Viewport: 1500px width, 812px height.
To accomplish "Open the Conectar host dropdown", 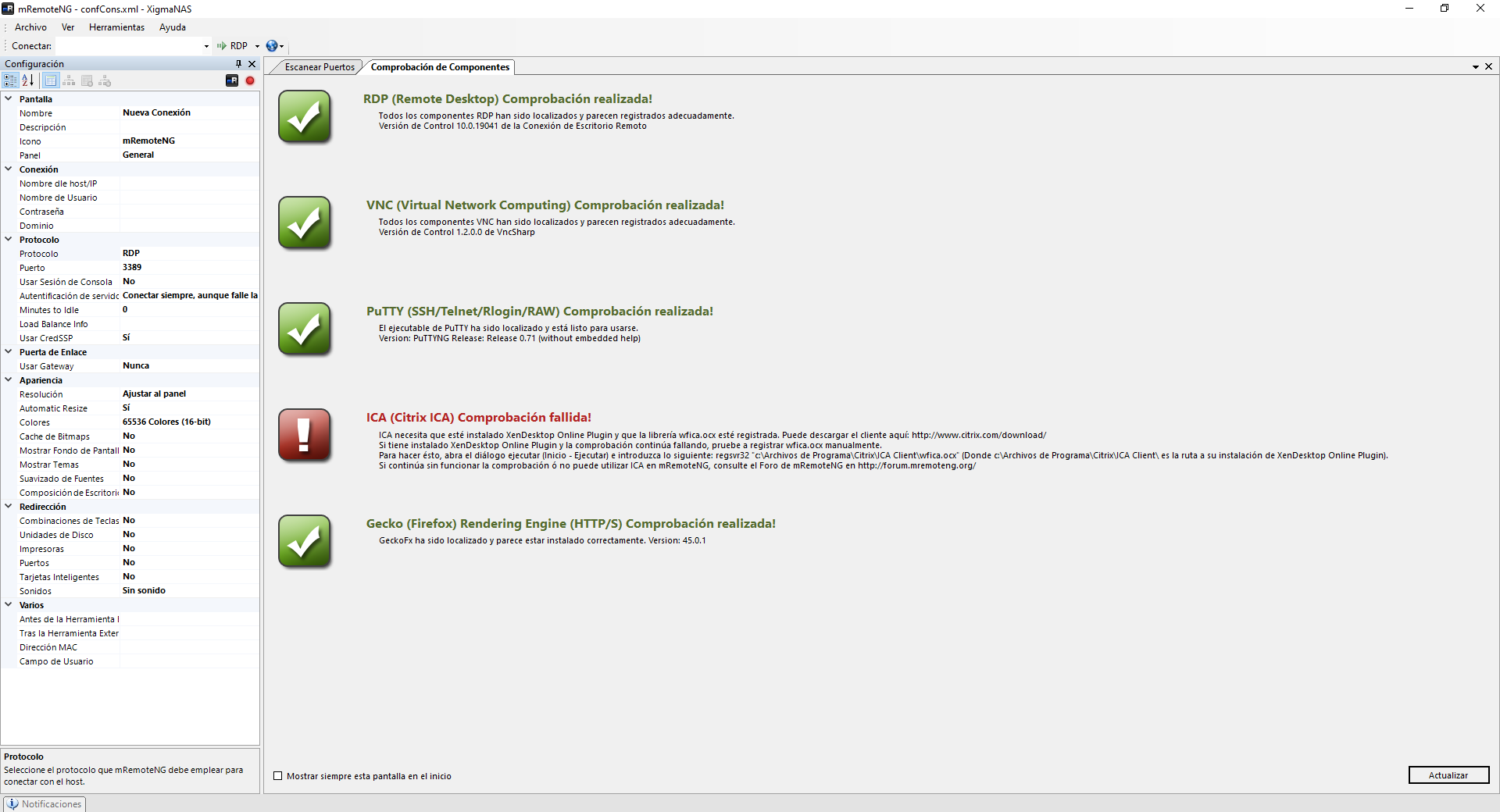I will (x=206, y=46).
